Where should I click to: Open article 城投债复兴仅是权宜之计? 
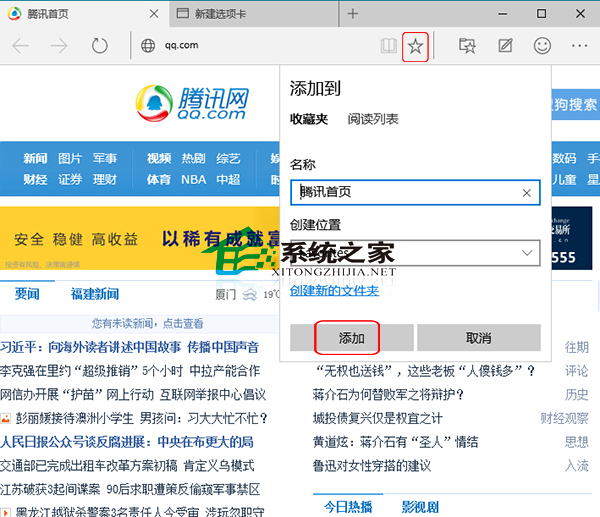coord(377,418)
